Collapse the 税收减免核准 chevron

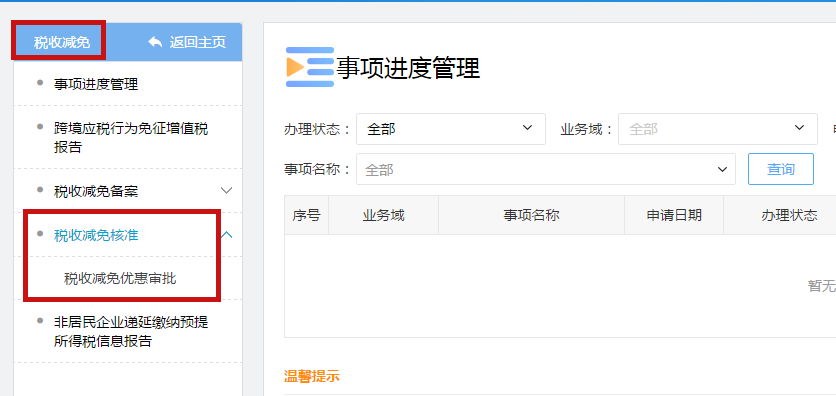pyautogui.click(x=227, y=235)
